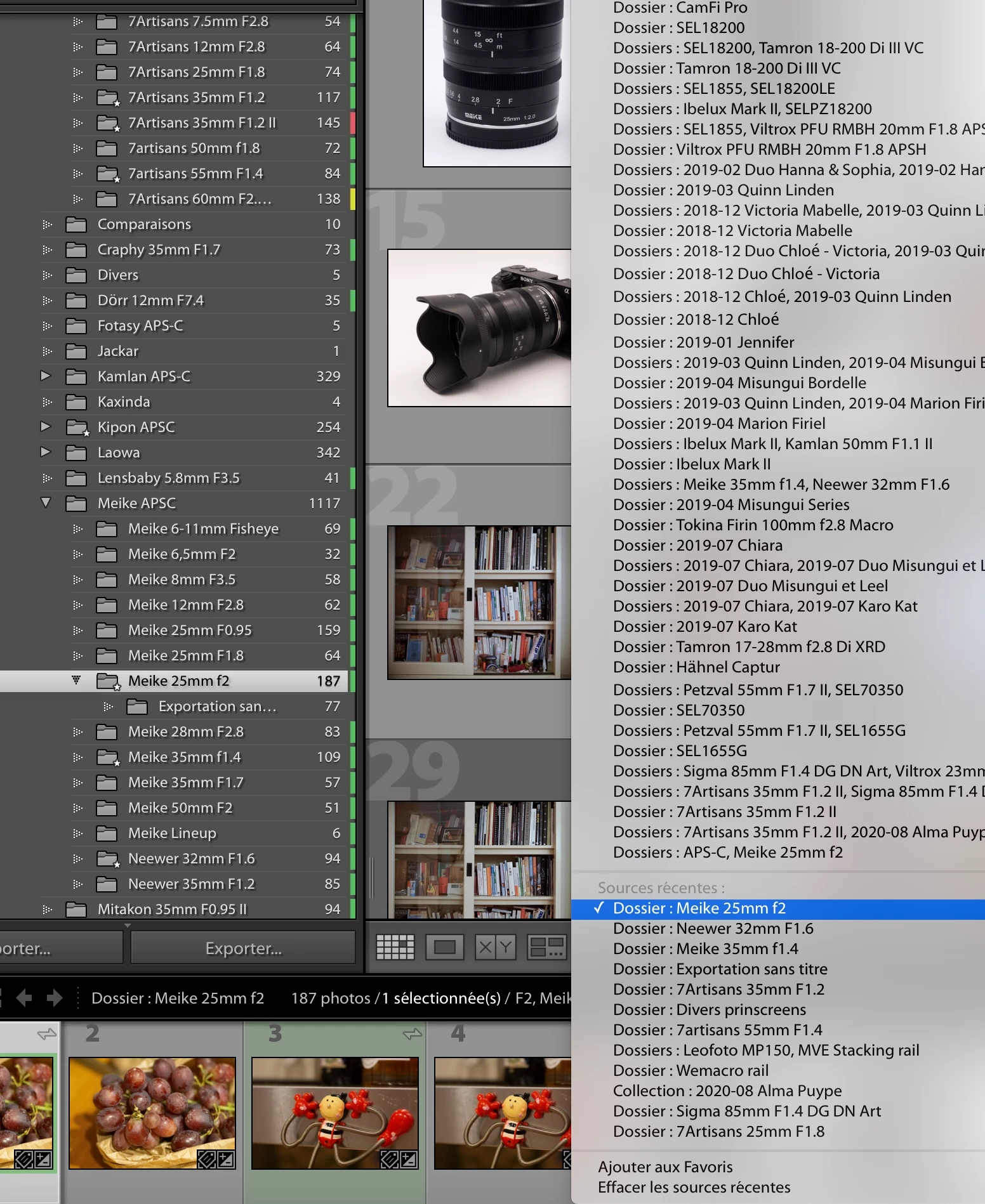The height and width of the screenshot is (1204, 985).
Task: Collapse the Meike APSC folder
Action: click(x=46, y=502)
